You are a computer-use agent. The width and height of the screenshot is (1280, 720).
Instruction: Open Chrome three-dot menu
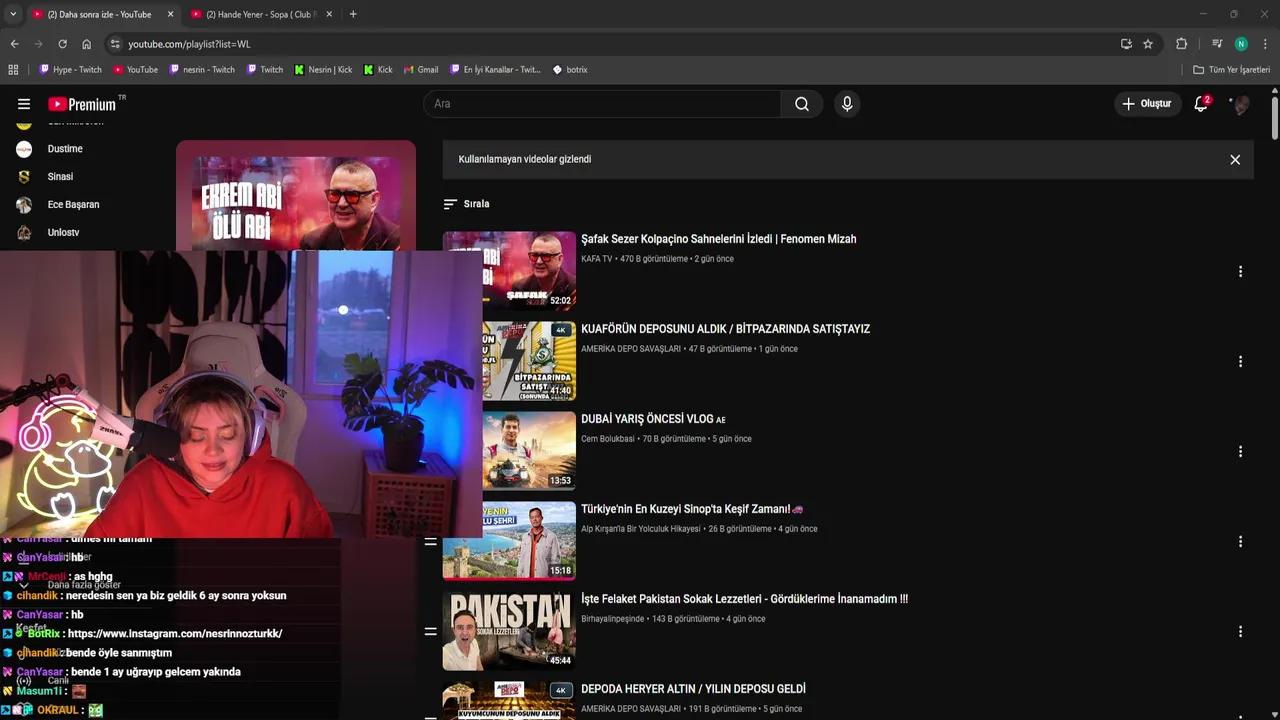[x=1265, y=44]
